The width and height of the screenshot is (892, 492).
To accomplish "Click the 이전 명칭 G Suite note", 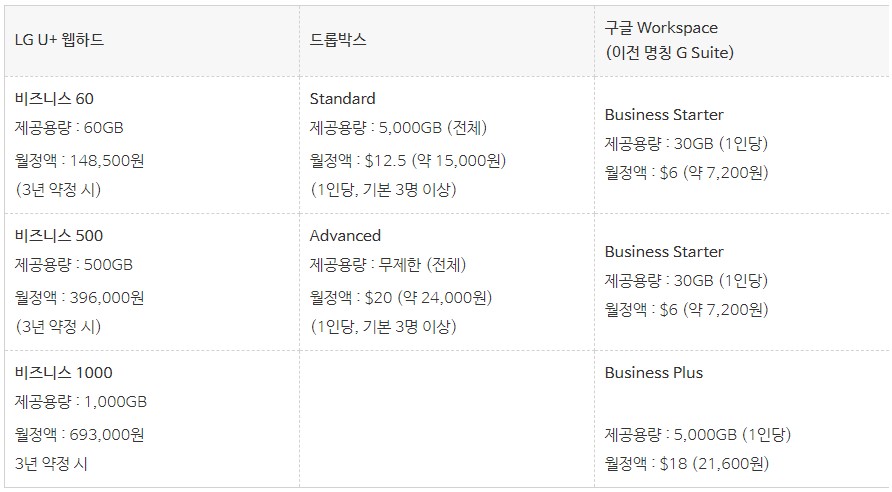I will (x=669, y=52).
